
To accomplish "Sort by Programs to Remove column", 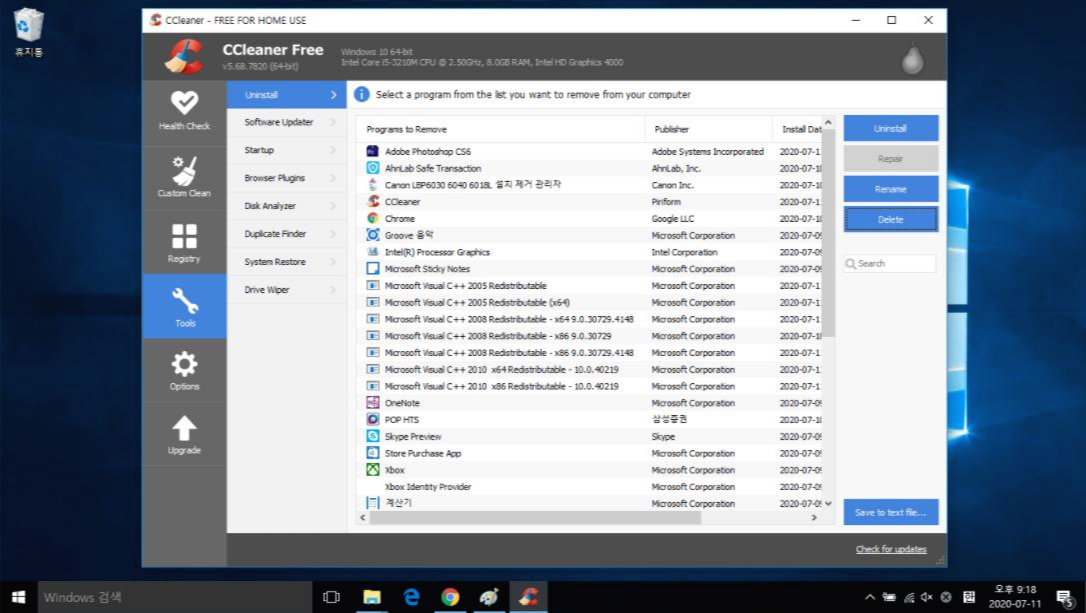I will point(500,129).
